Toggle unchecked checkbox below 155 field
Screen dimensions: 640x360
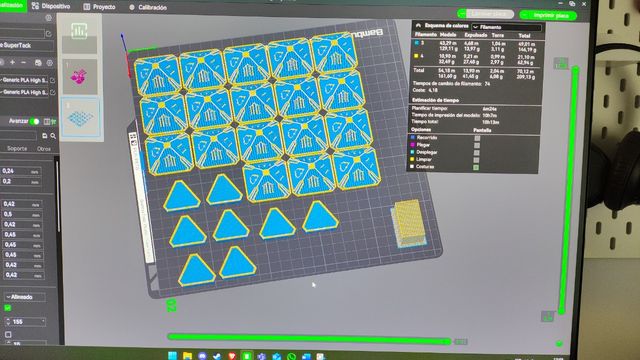click(8, 335)
